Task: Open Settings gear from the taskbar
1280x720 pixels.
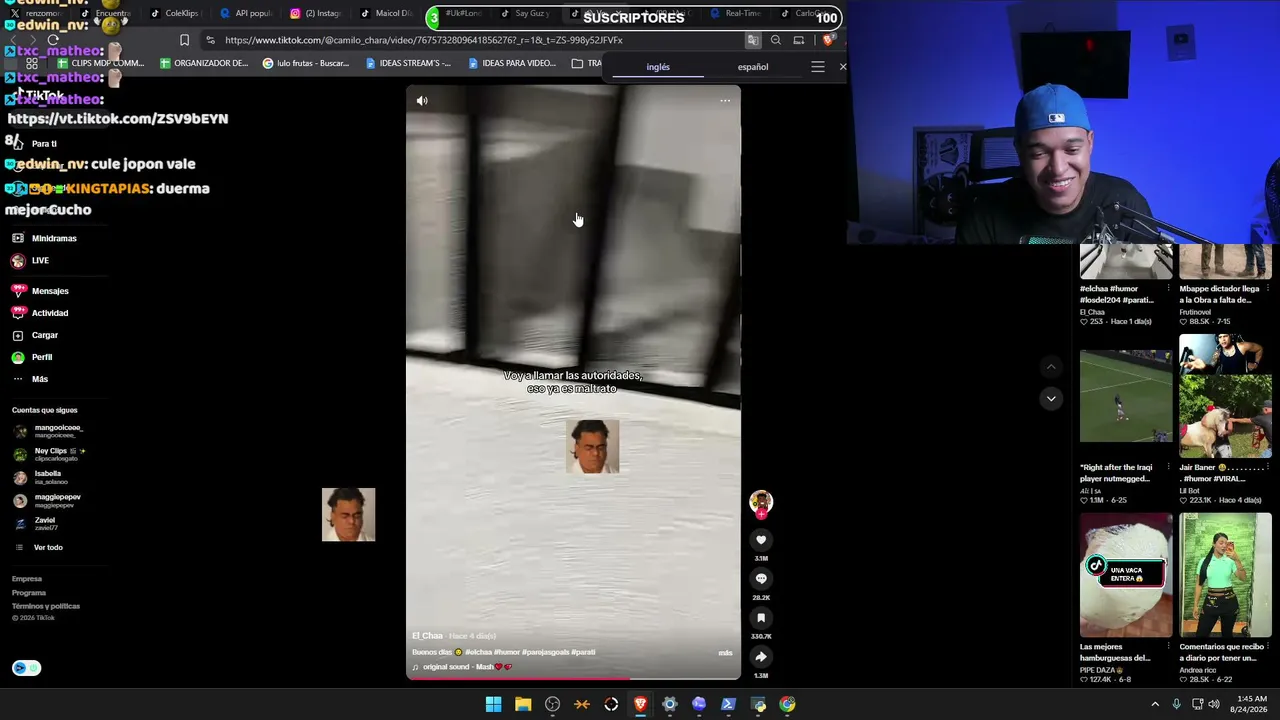Action: coord(670,704)
